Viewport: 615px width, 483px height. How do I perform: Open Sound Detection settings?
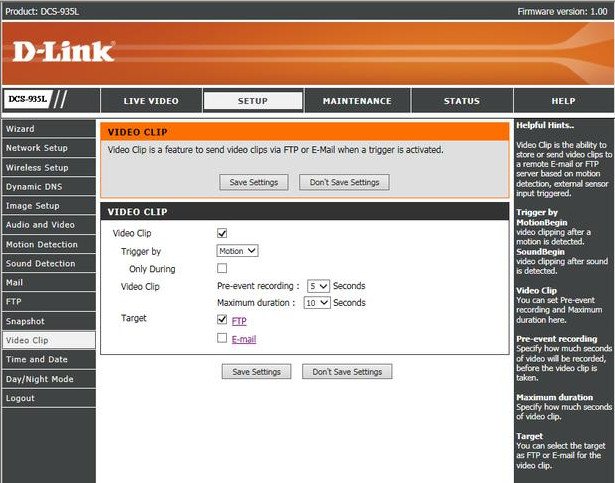click(49, 263)
